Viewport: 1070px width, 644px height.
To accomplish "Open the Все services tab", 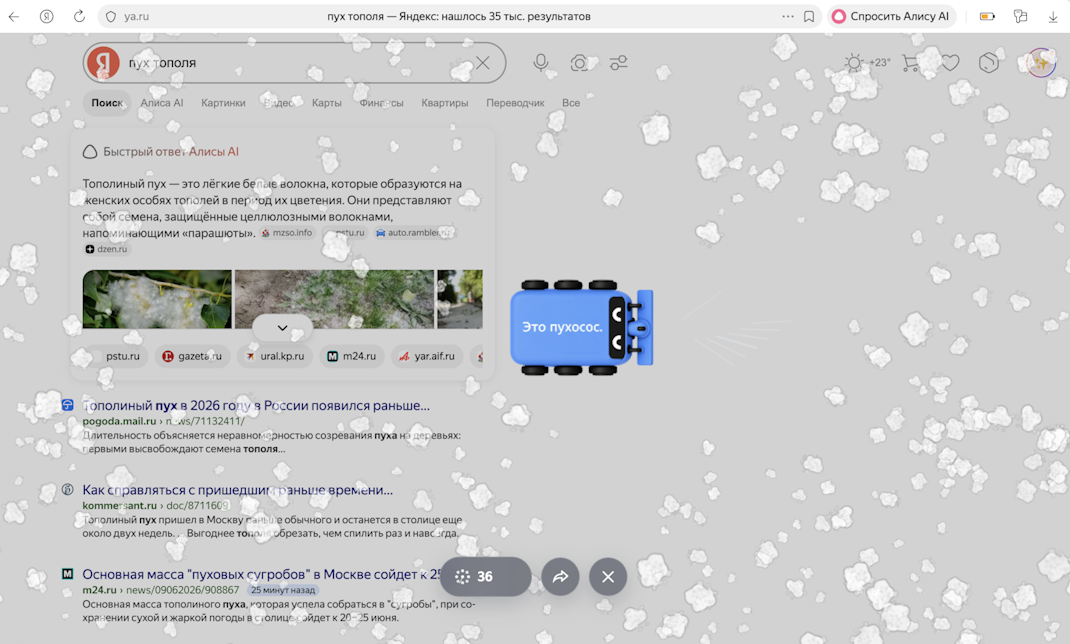I will 571,103.
